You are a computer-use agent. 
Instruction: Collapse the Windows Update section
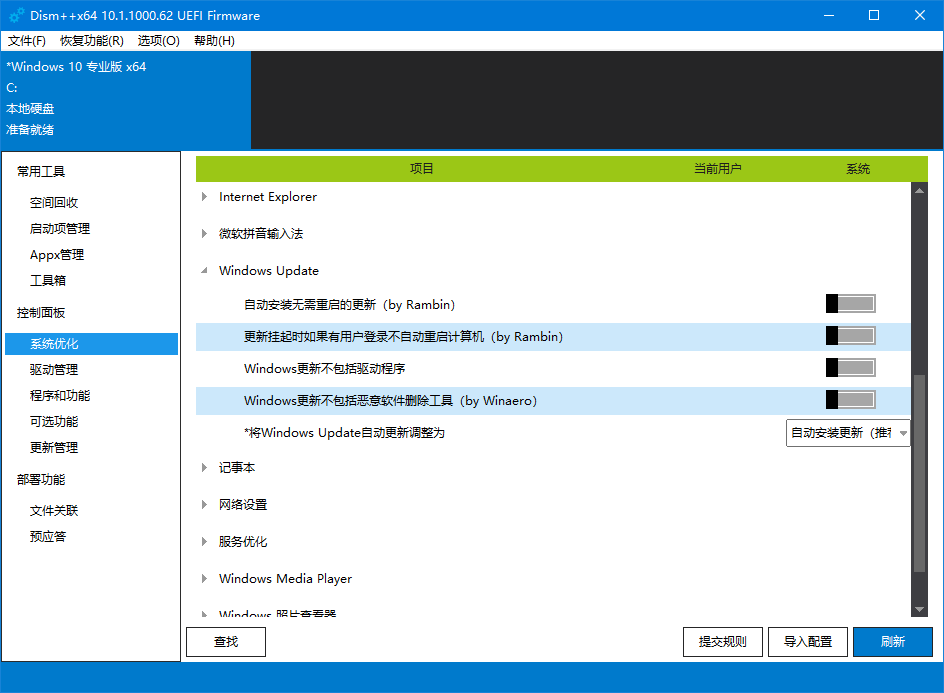205,270
